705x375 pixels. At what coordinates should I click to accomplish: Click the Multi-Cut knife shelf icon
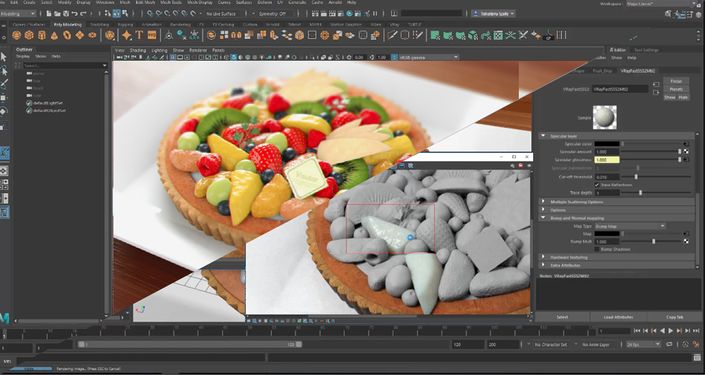pos(393,35)
